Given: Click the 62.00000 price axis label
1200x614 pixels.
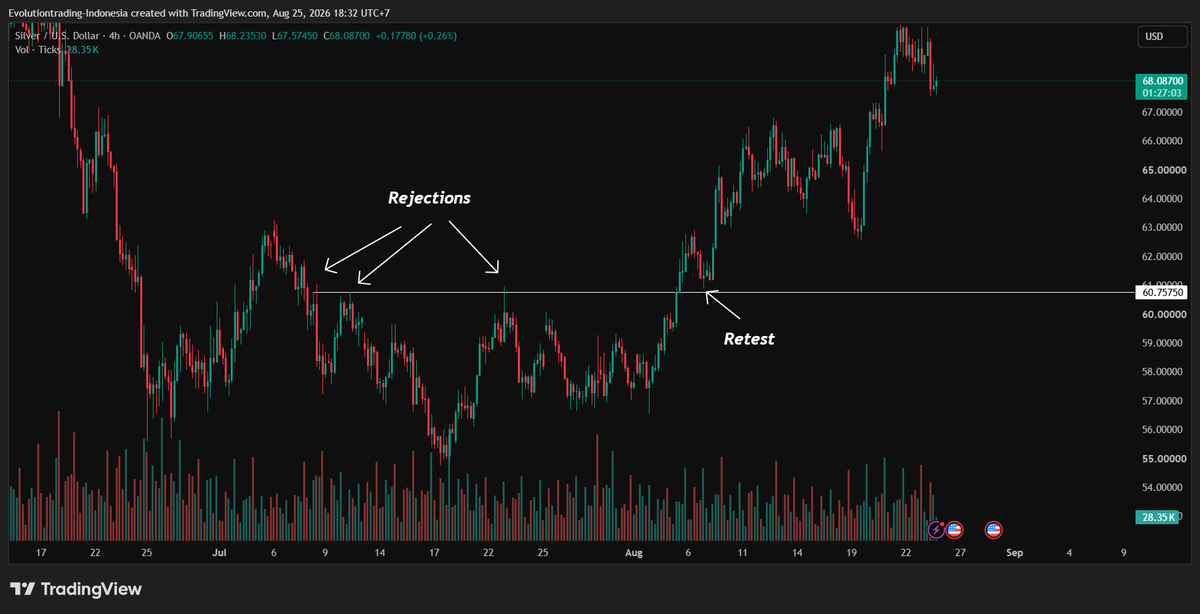Looking at the screenshot, I should tap(1161, 257).
